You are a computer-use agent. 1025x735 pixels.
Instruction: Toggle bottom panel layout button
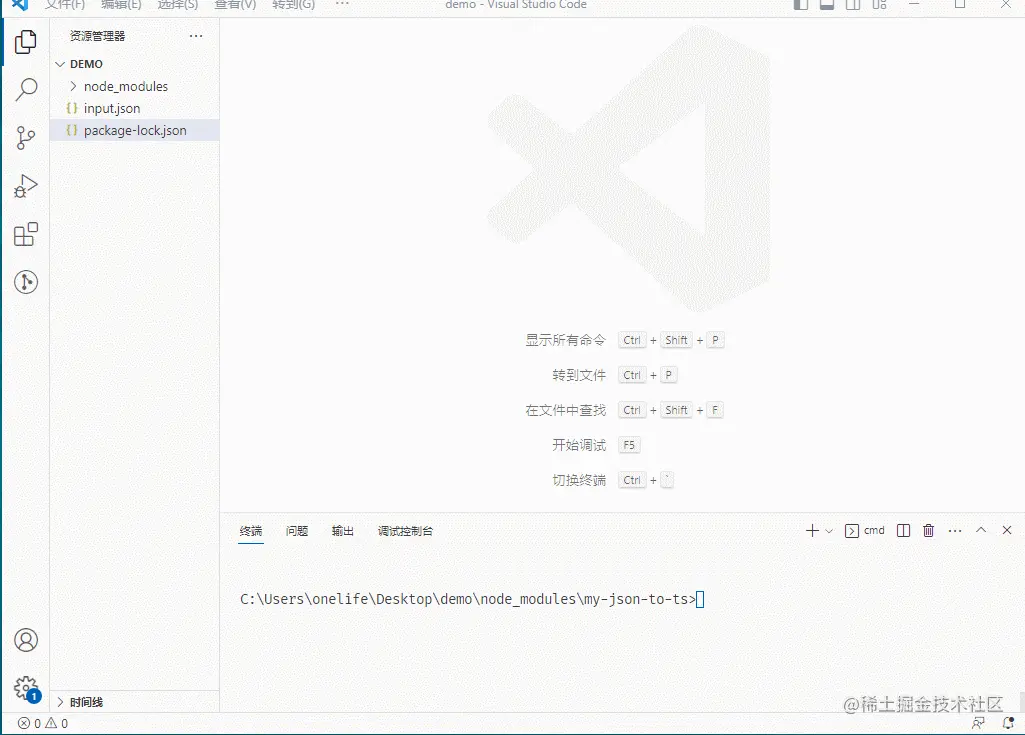point(827,5)
